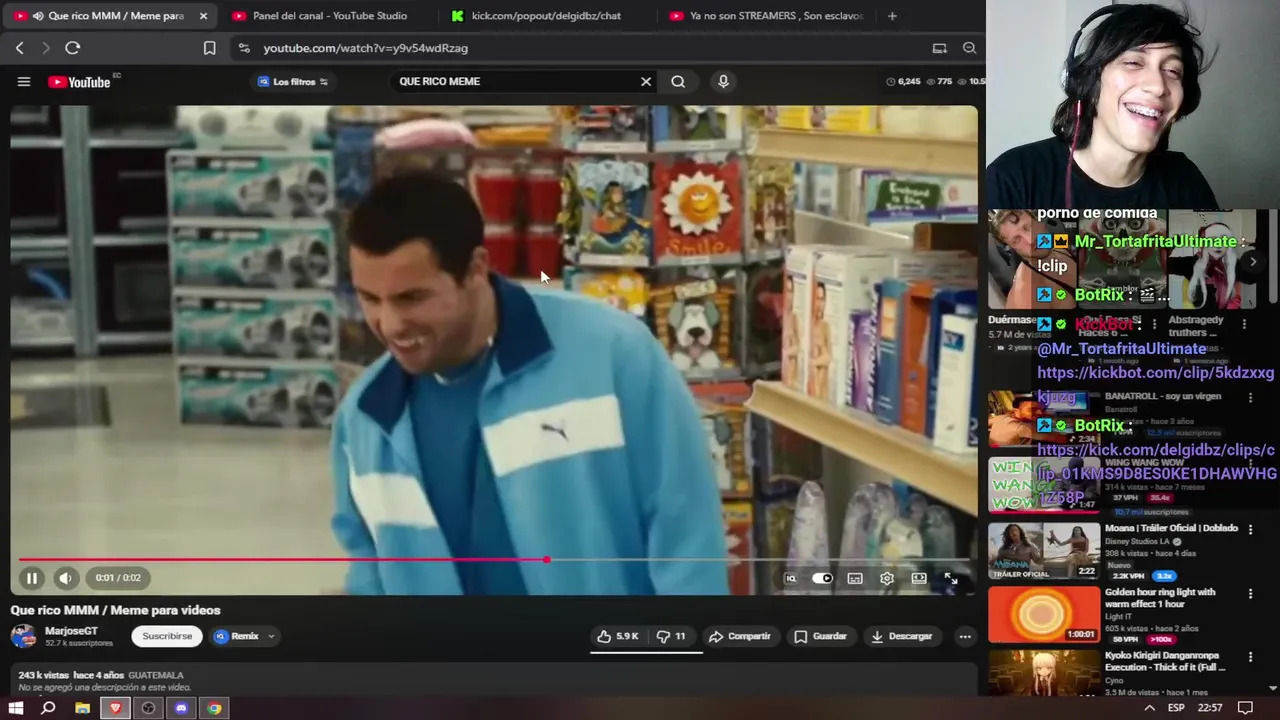Switch to the kick.com popout chat tab
Image resolution: width=1280 pixels, height=720 pixels.
tap(545, 16)
